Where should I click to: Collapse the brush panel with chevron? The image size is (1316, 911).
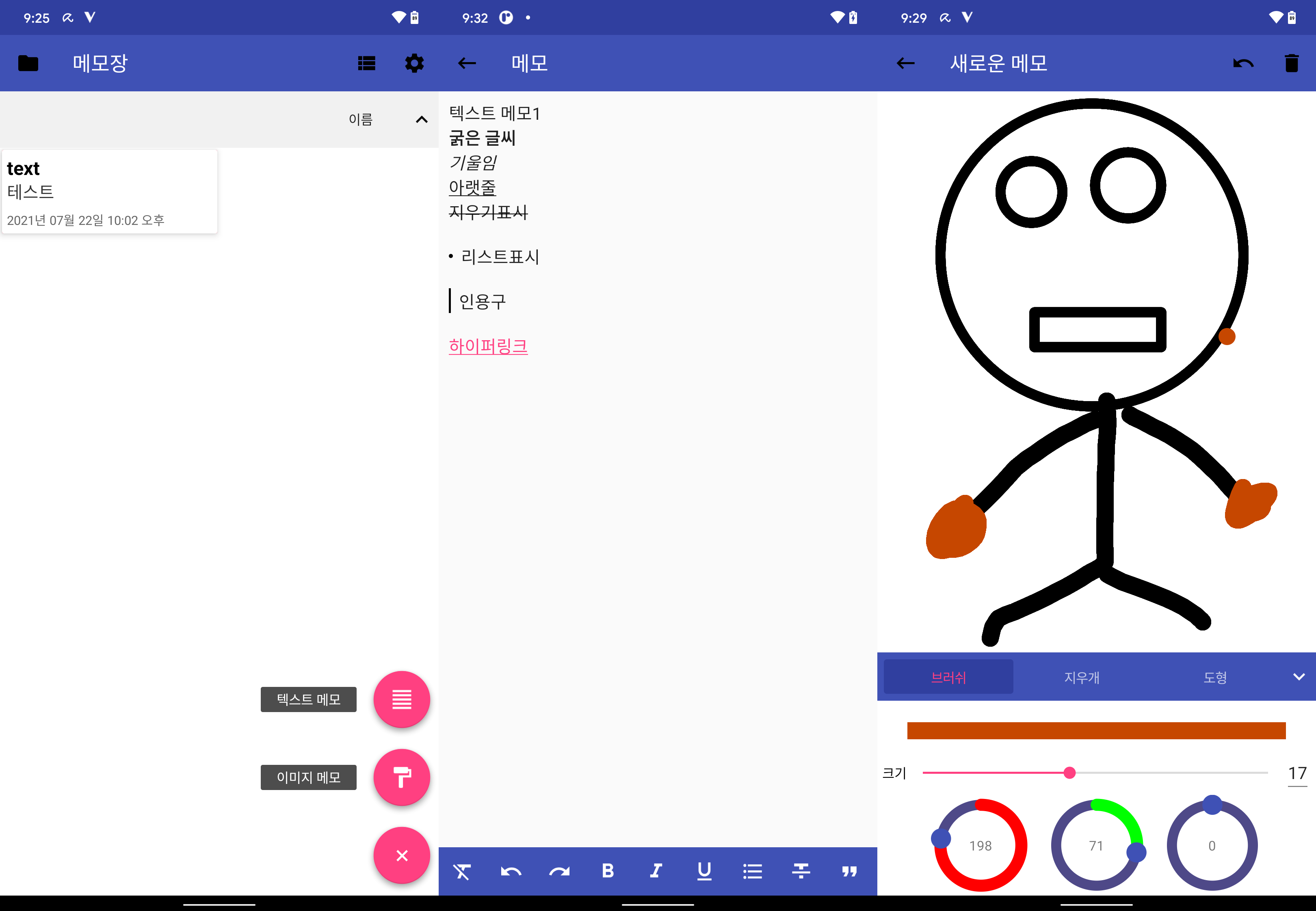(1299, 677)
